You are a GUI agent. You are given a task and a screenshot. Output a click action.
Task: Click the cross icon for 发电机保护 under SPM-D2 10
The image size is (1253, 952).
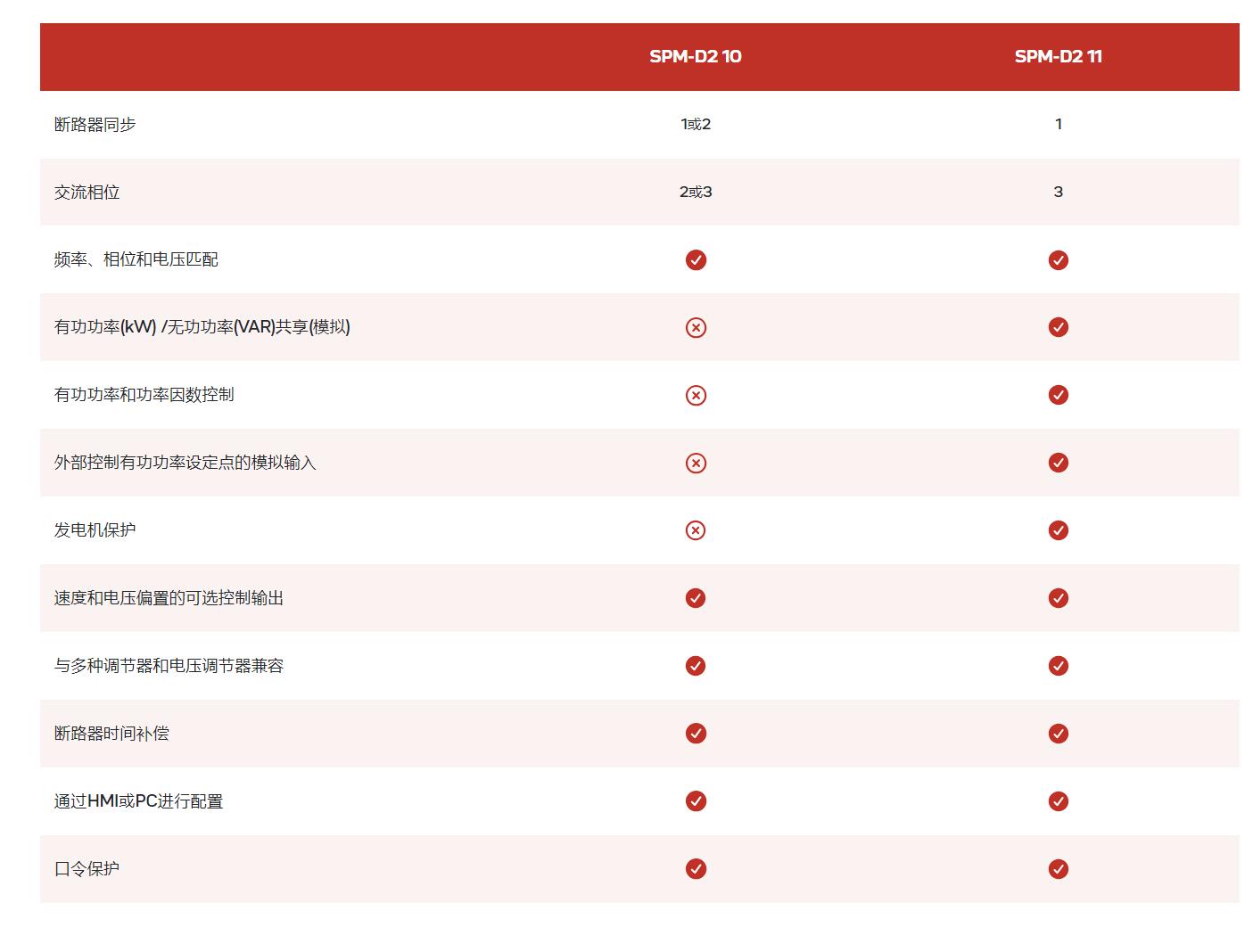(695, 530)
